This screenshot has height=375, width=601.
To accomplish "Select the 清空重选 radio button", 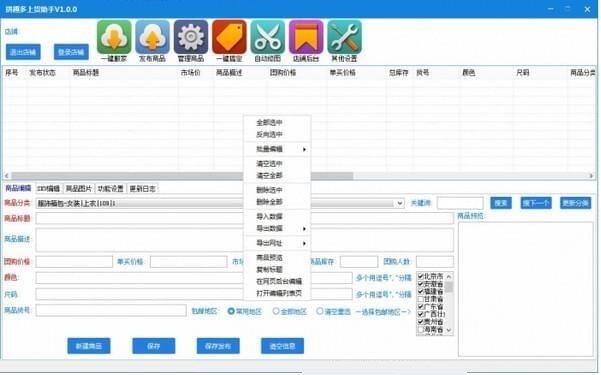I will click(x=320, y=311).
